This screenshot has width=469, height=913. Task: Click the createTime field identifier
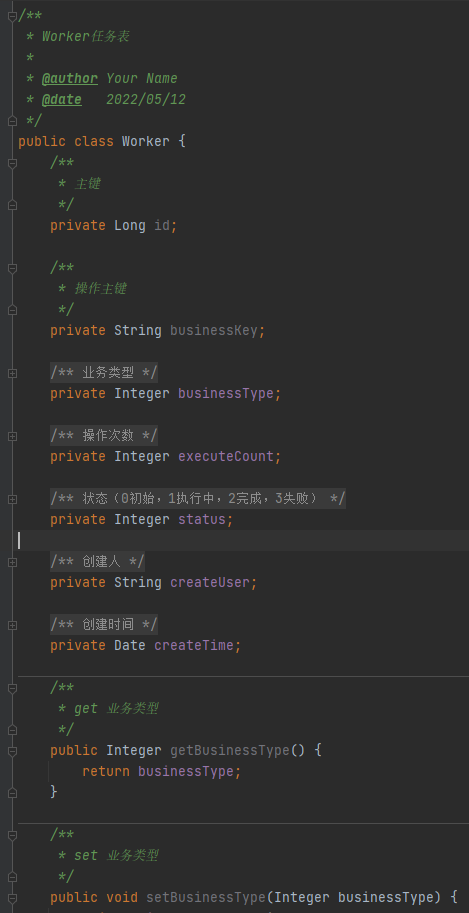194,645
